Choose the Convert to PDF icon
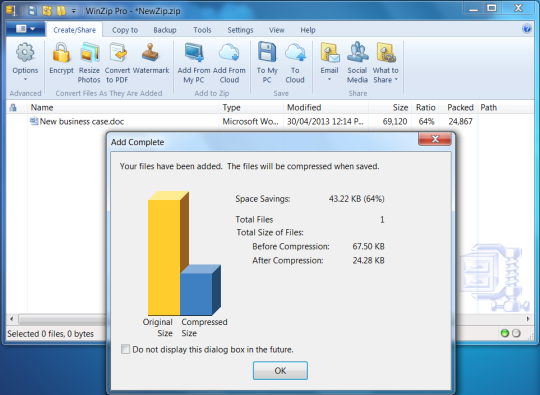Viewport: 540px width, 395px height. 117,53
